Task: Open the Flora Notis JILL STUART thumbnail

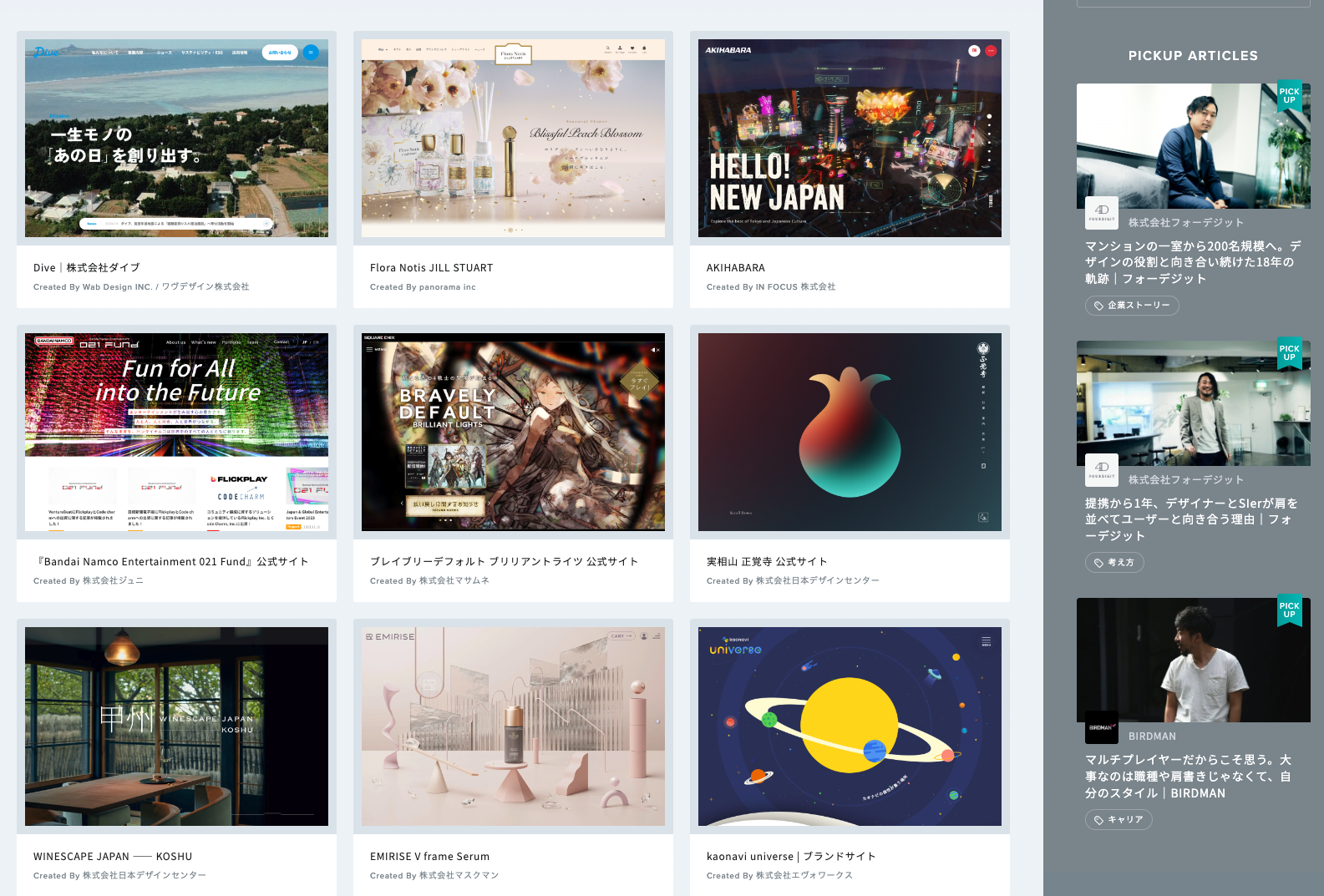Action: 513,139
